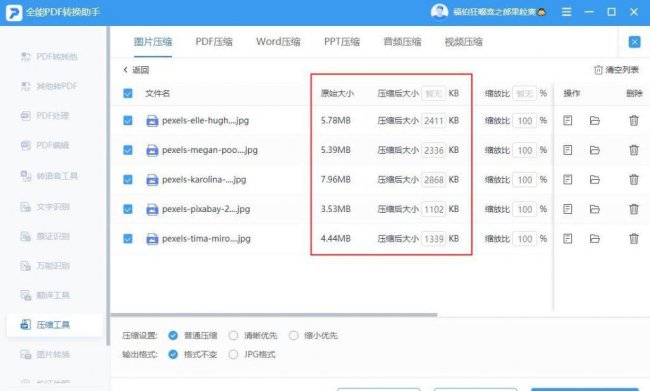
Task: Click the app logo in title bar
Action: [x=13, y=12]
